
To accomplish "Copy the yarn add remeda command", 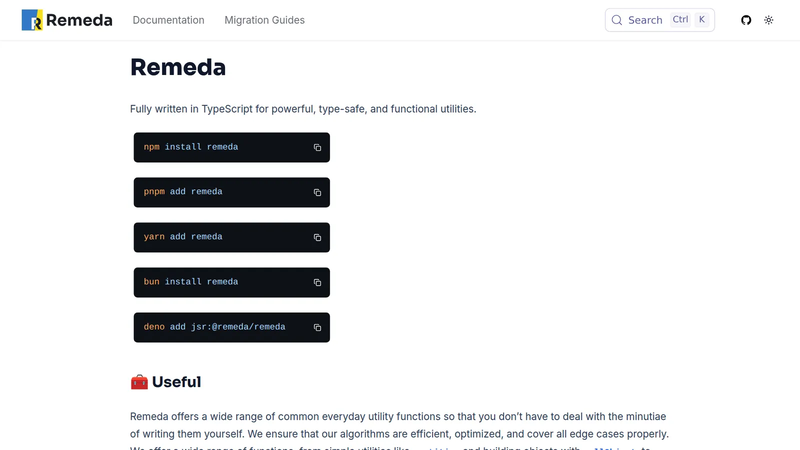I will pos(317,237).
